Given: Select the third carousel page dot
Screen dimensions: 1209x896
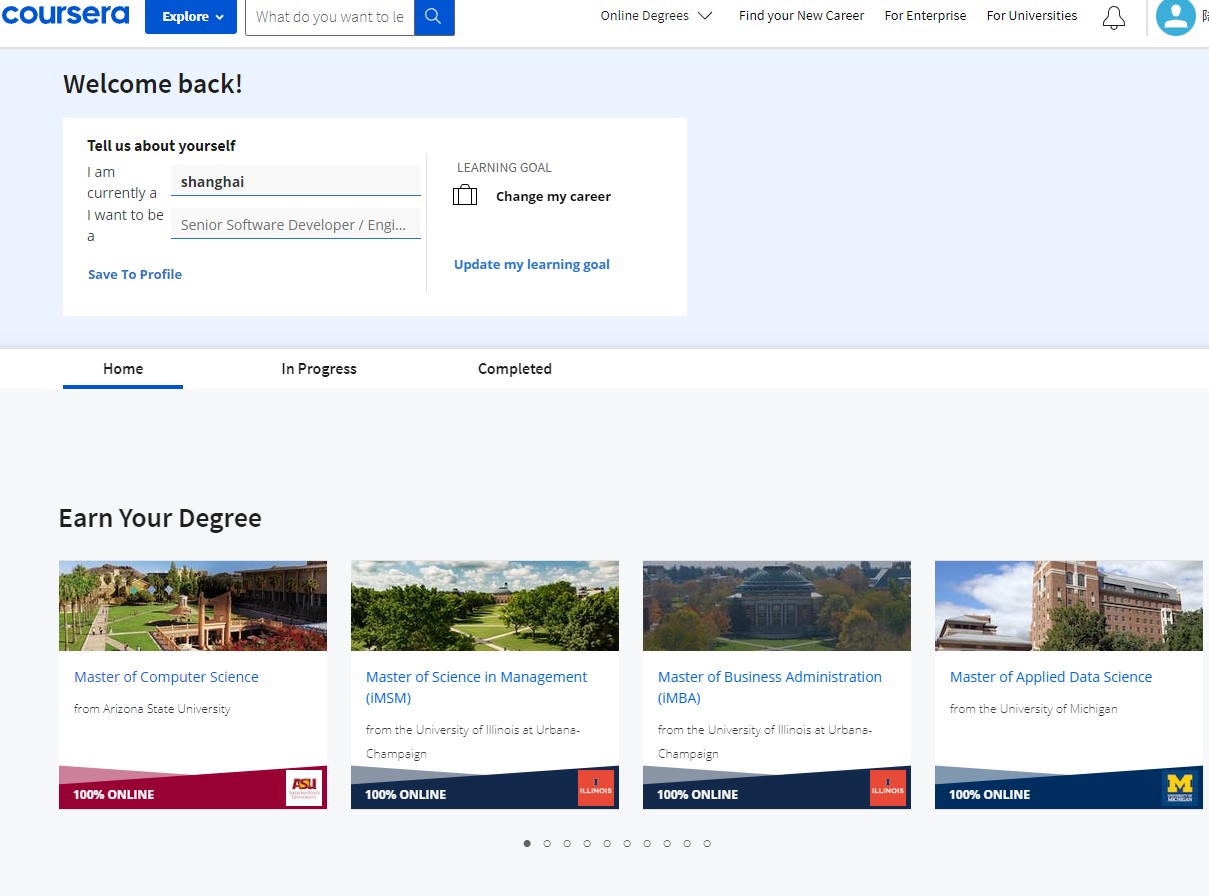Looking at the screenshot, I should 567,843.
